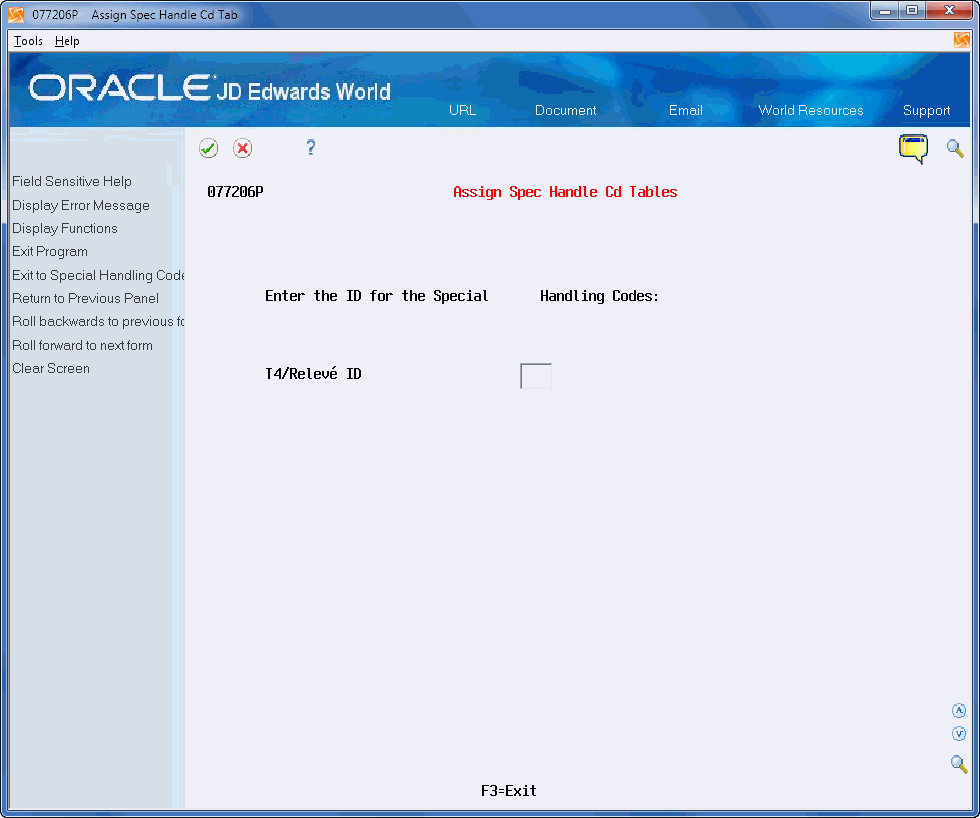
Task: Select Return to Previous Panel
Action: 86,299
